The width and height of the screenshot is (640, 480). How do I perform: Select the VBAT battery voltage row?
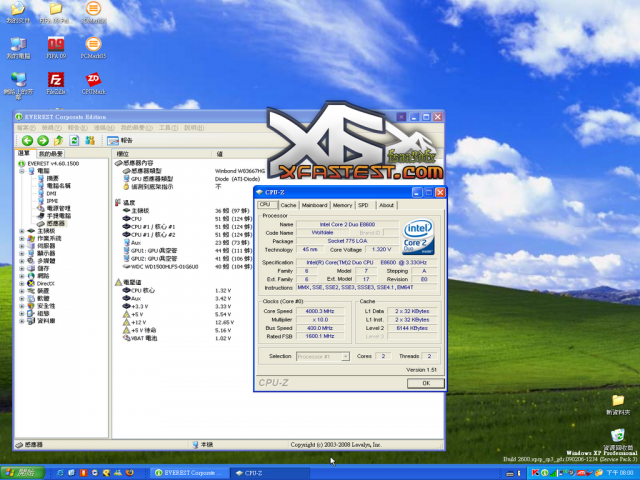178,338
